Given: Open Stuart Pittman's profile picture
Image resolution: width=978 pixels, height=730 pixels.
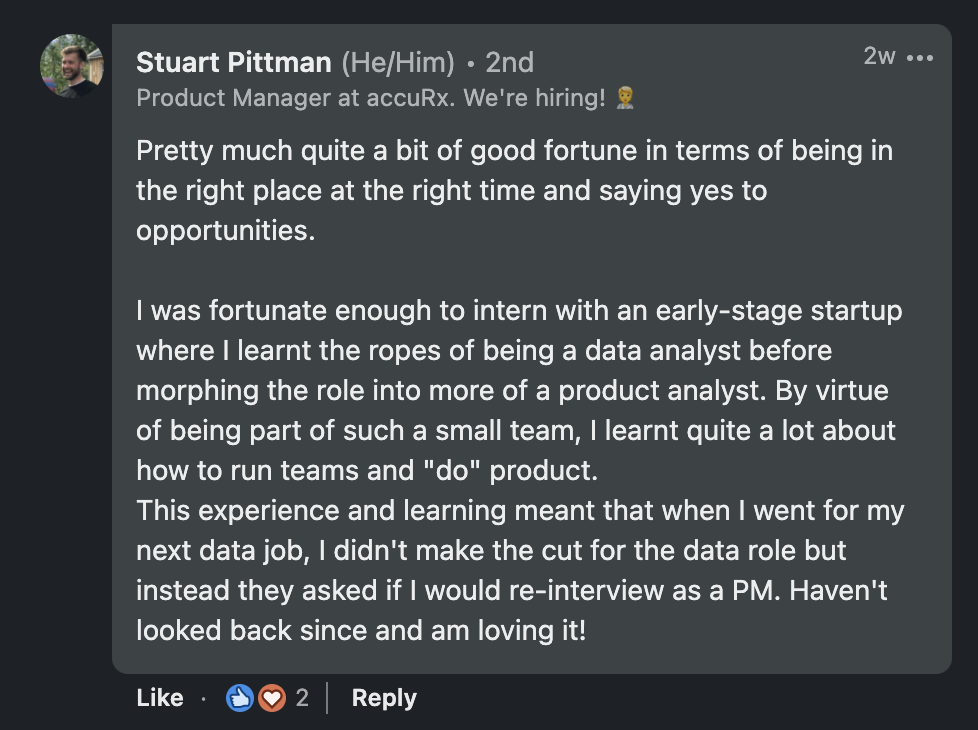Looking at the screenshot, I should tap(72, 66).
